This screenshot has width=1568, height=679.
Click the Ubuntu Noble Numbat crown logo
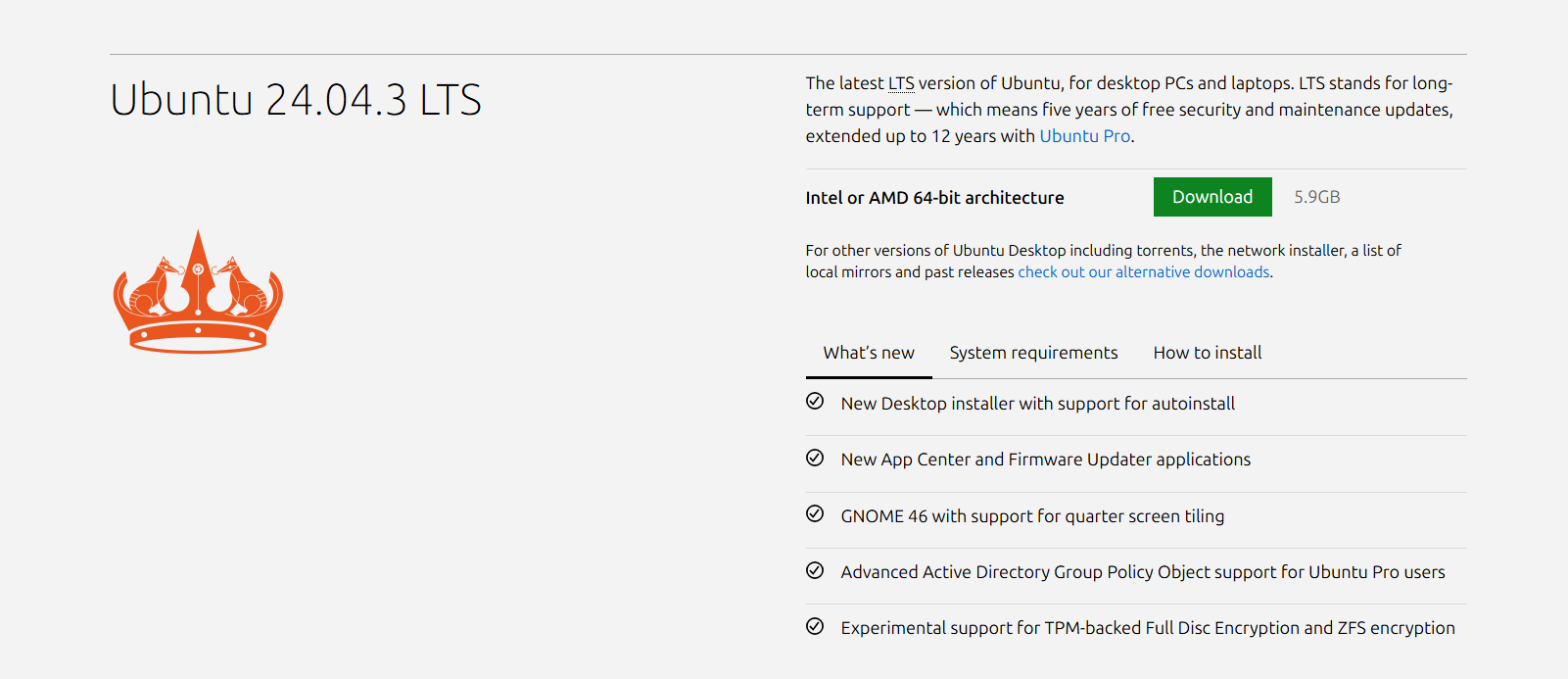(x=198, y=292)
